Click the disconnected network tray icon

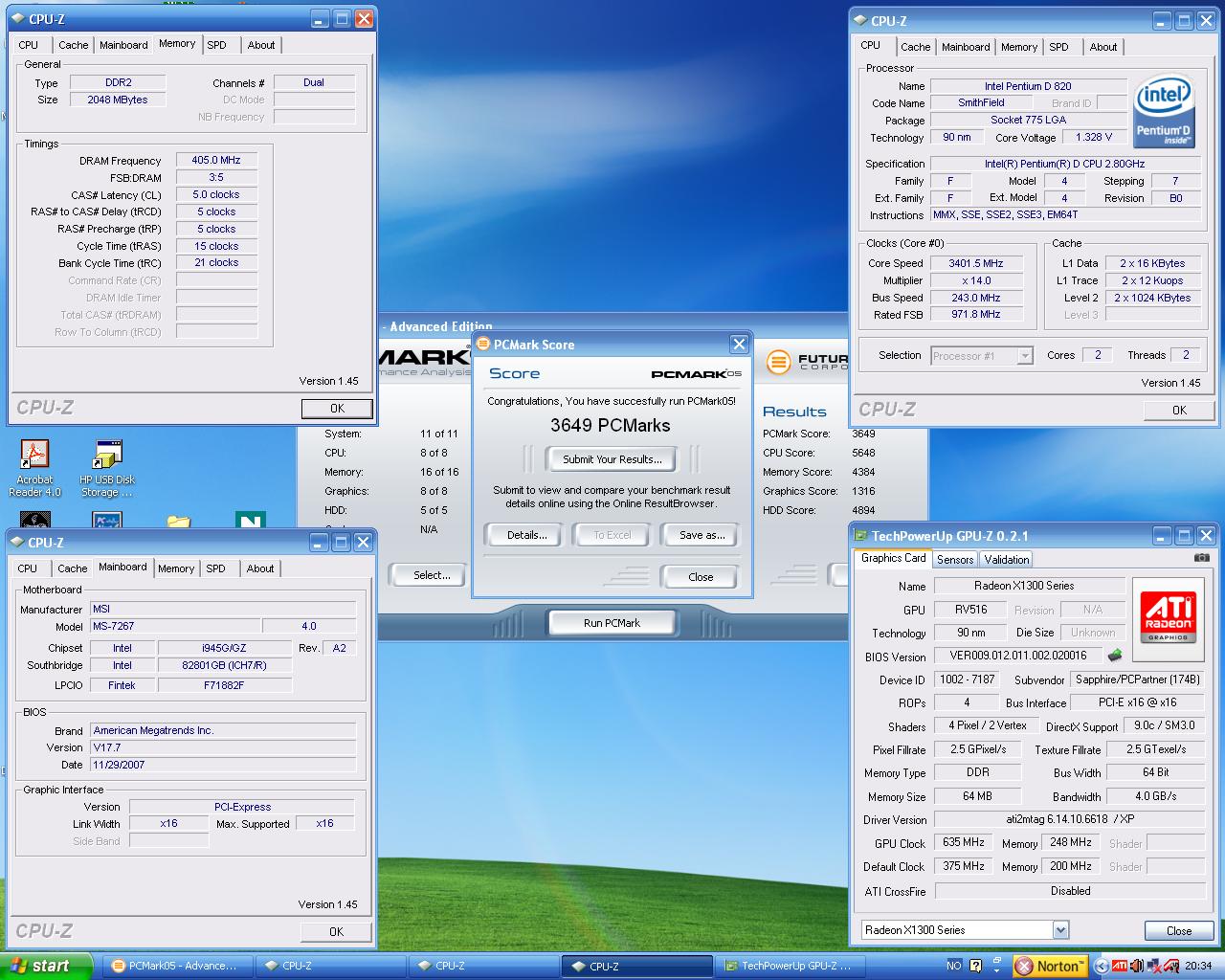(1154, 966)
